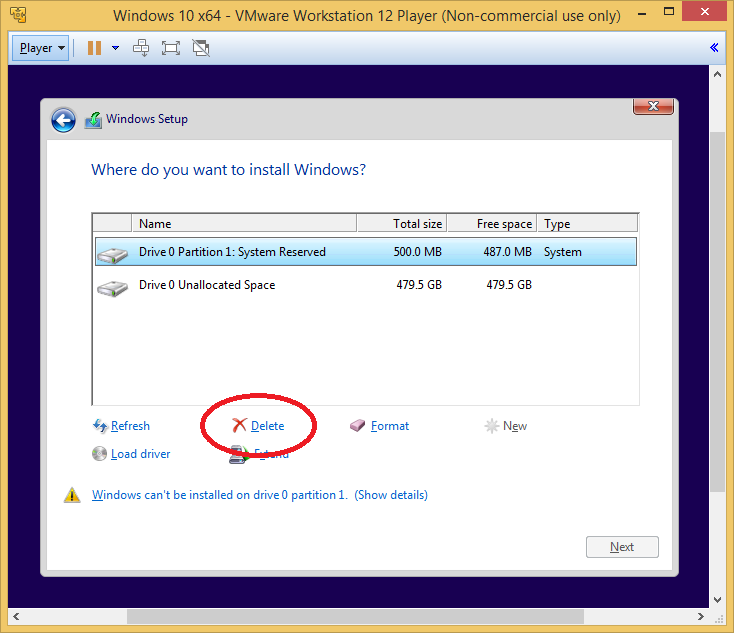The image size is (734, 633).
Task: Click the 479.5 GB total size value
Action: point(419,285)
